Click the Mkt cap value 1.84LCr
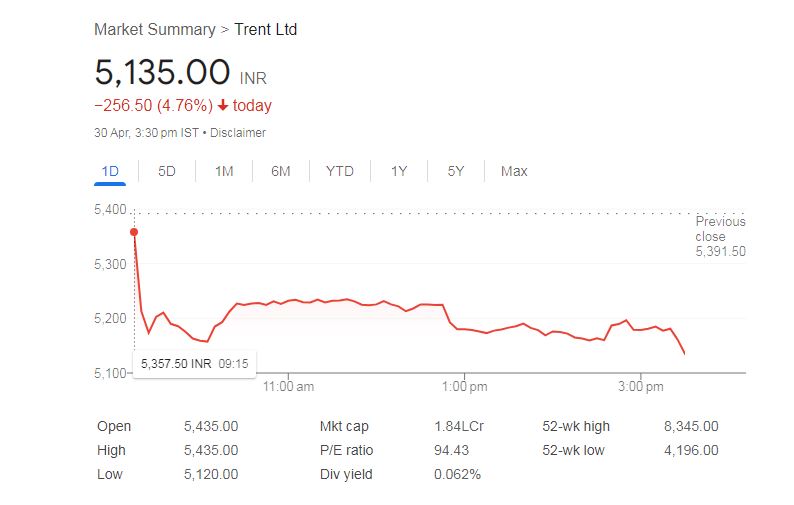794x505 pixels. tap(459, 426)
